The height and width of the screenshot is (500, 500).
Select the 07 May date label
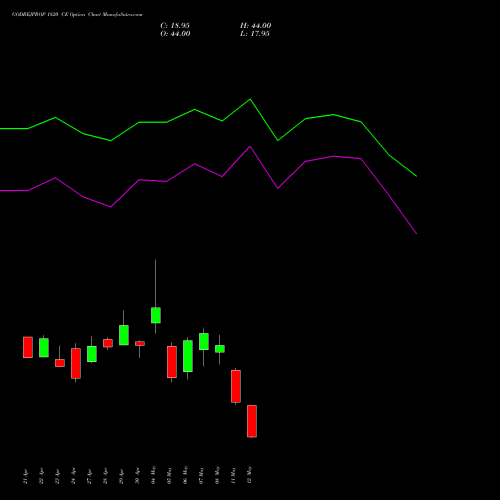pos(202,476)
